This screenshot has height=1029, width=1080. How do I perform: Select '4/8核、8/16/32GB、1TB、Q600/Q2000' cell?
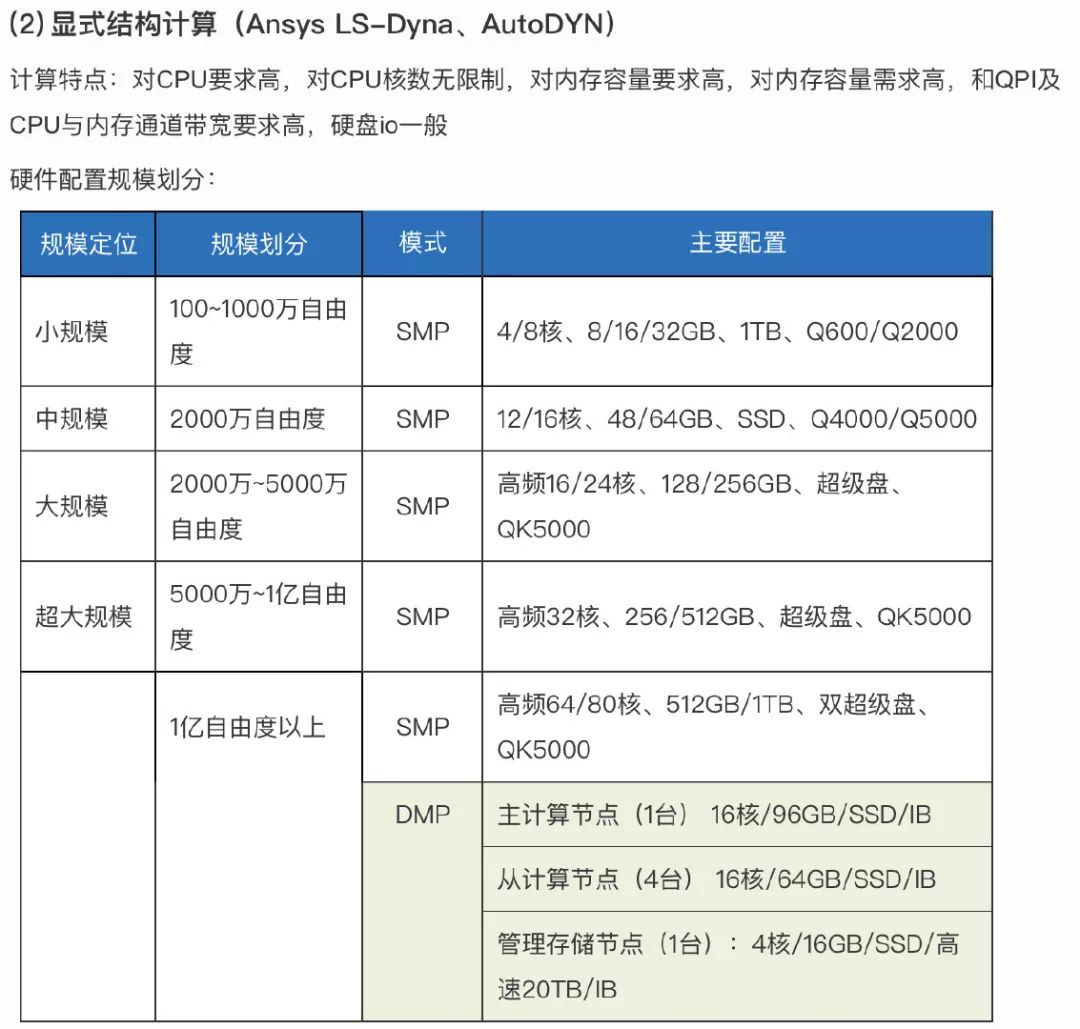point(738,331)
